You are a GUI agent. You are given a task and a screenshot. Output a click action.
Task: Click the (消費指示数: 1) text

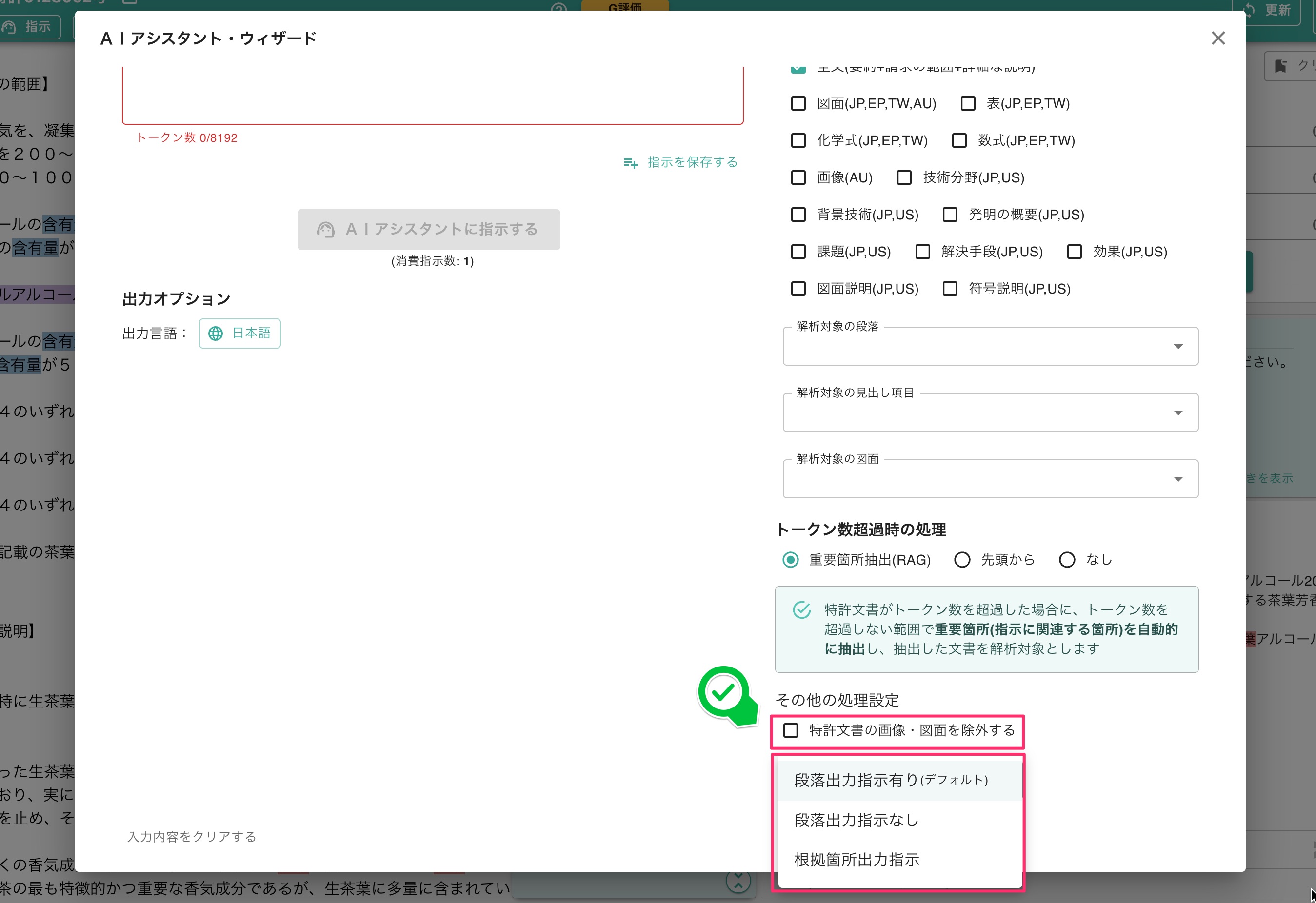point(433,261)
